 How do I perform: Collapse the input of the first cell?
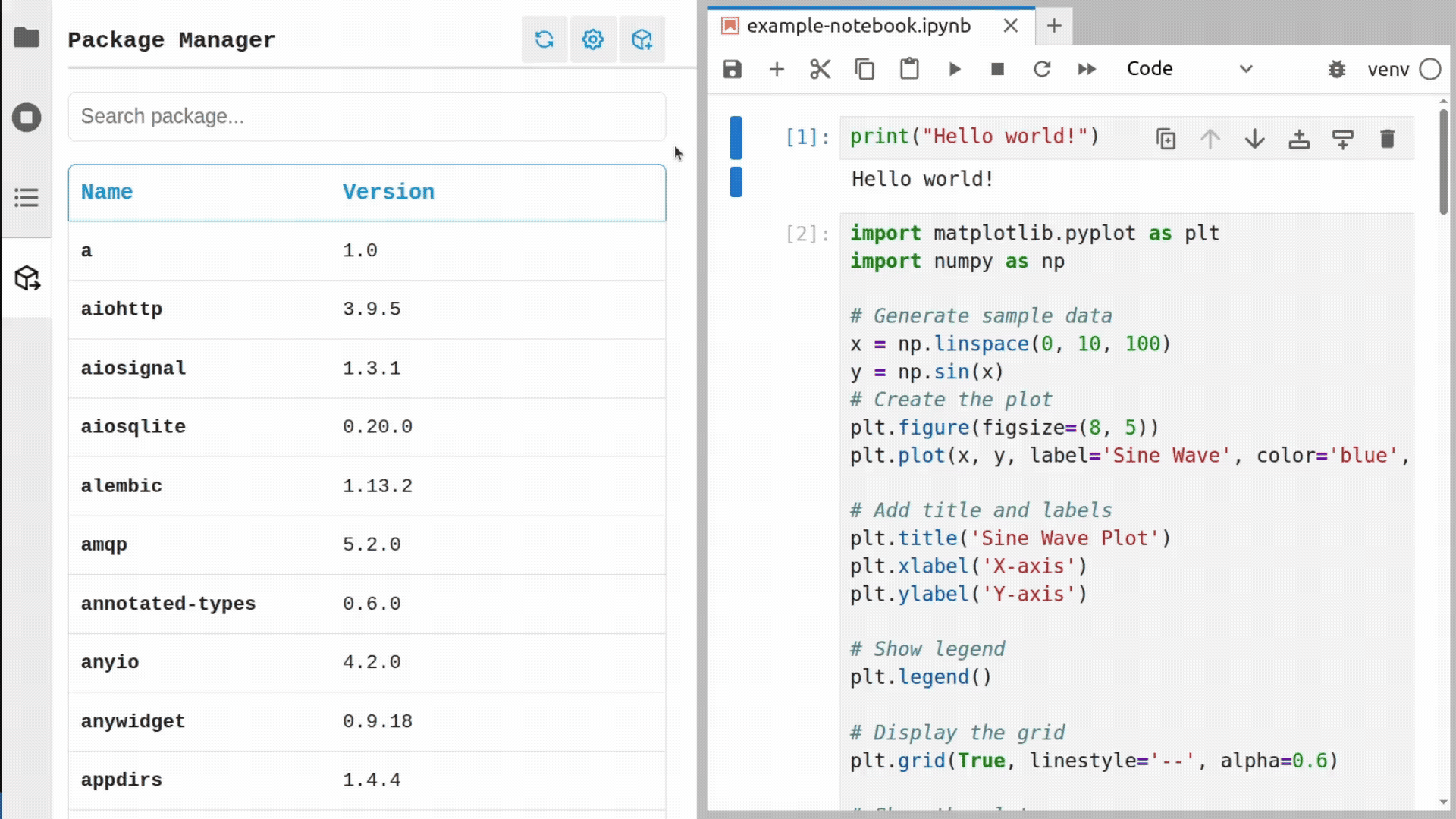(735, 136)
